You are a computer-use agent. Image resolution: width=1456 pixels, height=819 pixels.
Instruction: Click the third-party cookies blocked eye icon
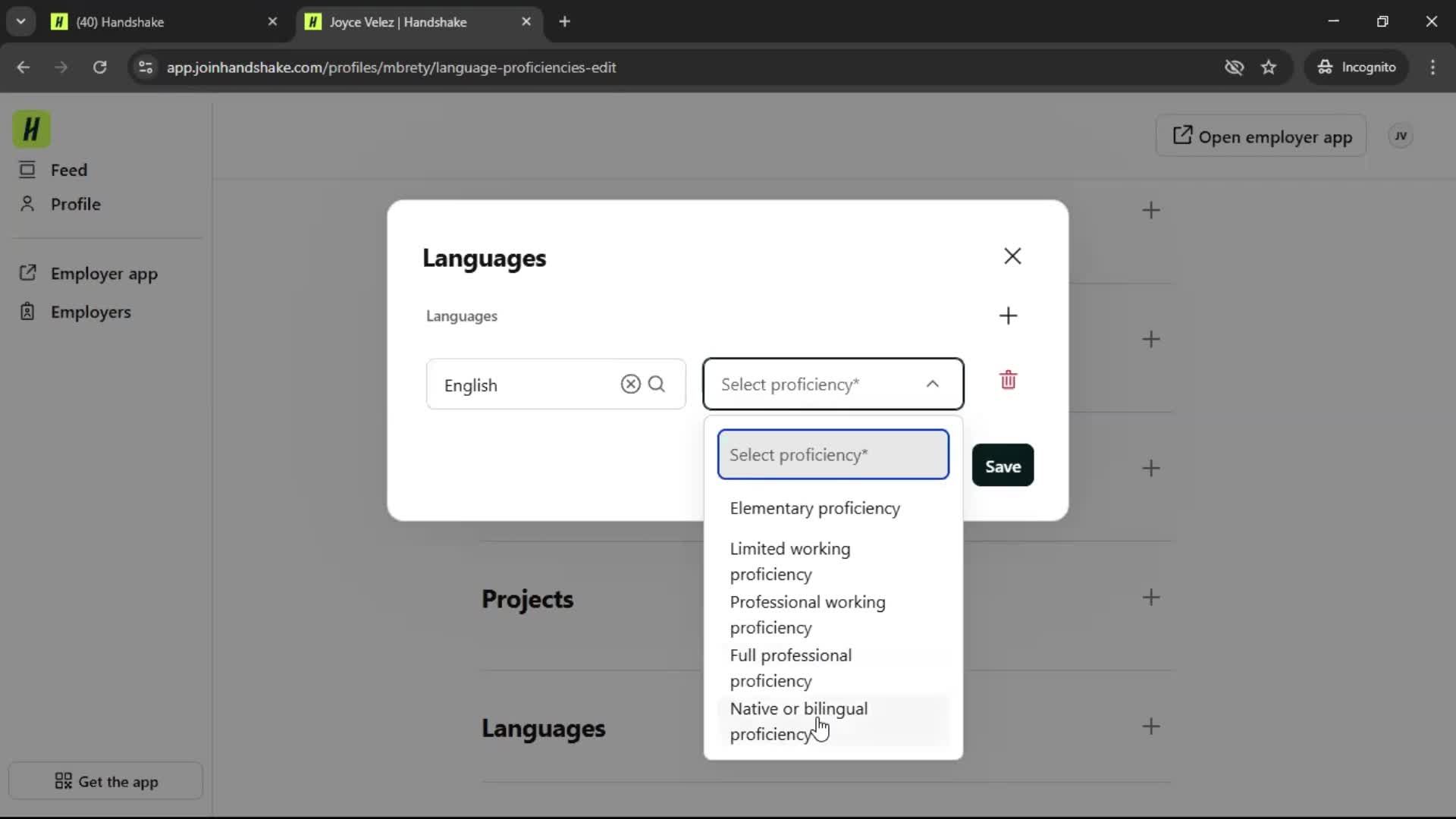pos(1234,67)
